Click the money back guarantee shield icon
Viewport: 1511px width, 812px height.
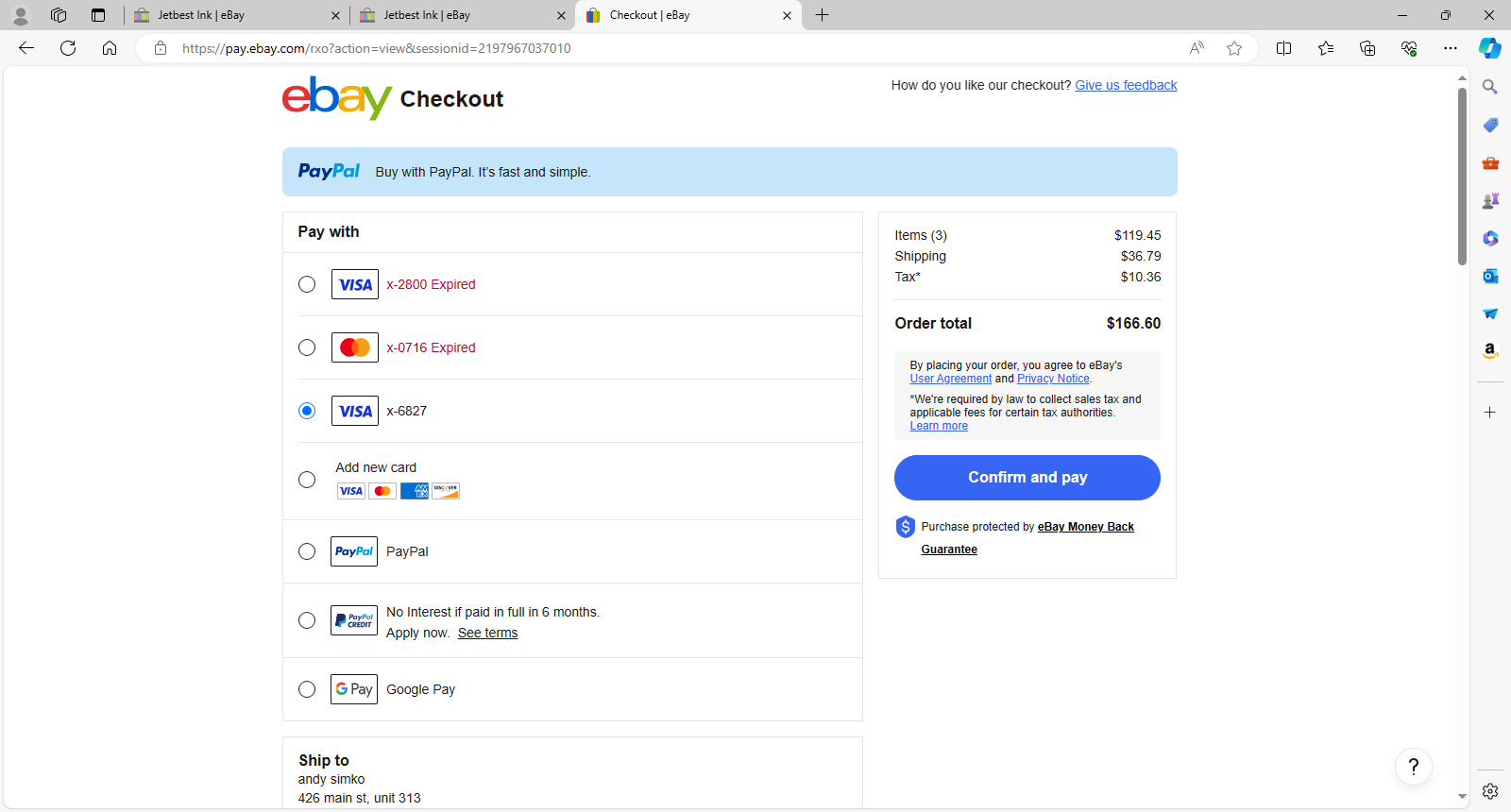click(x=905, y=527)
